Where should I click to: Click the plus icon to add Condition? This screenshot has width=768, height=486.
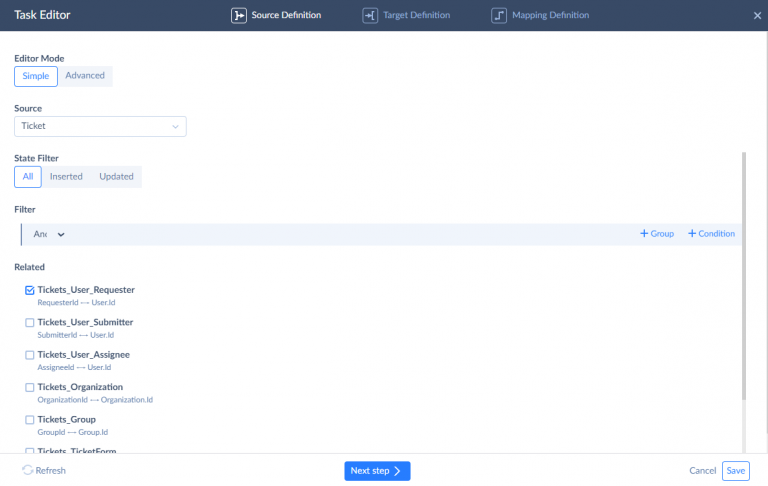coord(692,234)
